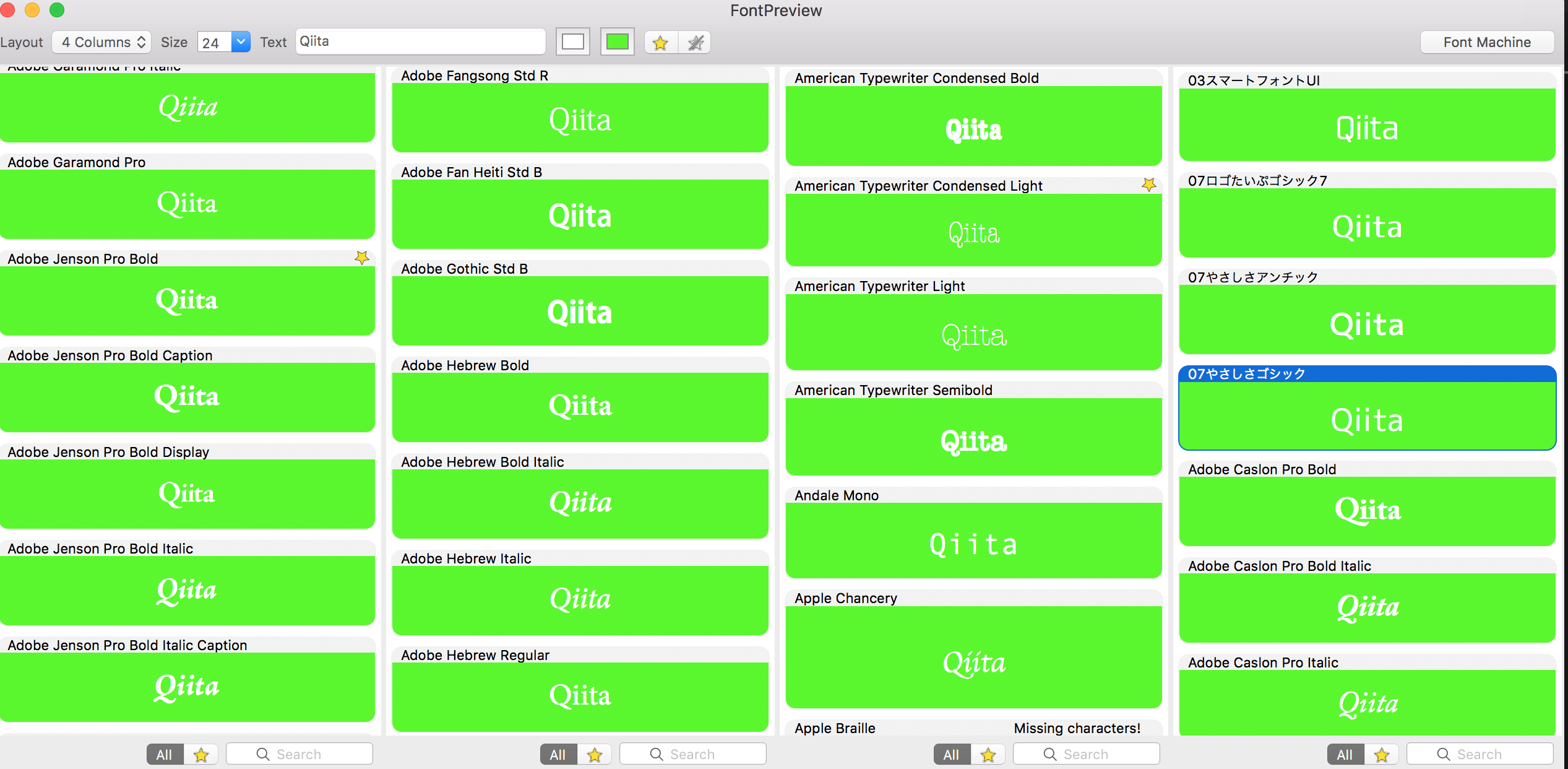The width and height of the screenshot is (1568, 769).
Task: Click star on Adobe Jenson Pro Bold
Action: pos(362,258)
